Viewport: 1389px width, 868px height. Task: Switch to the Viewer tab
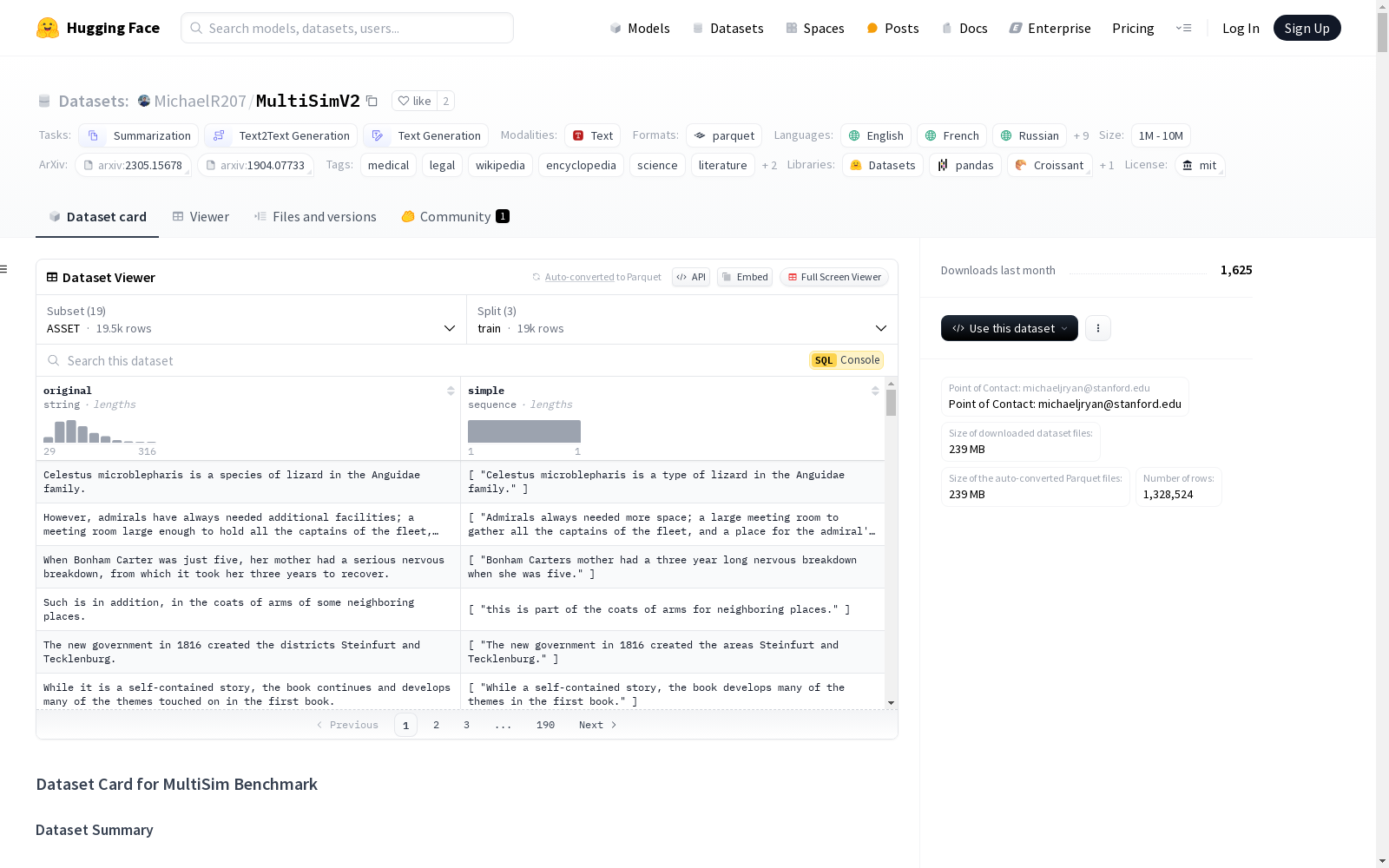(201, 217)
